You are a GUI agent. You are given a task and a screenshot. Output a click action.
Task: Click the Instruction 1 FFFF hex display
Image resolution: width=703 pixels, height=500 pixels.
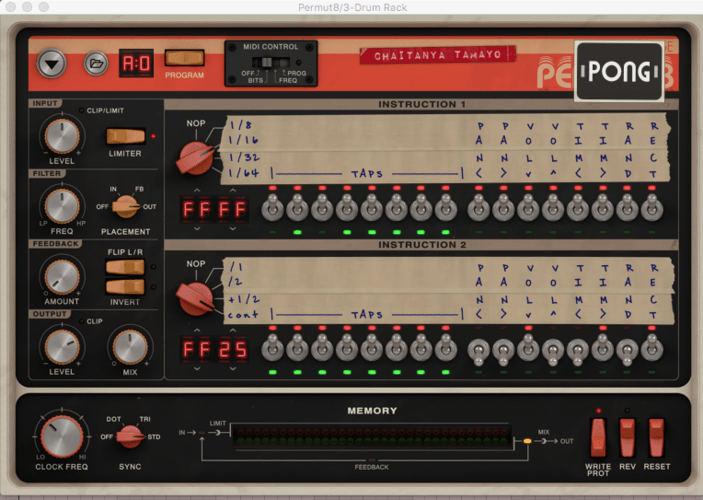coord(214,209)
